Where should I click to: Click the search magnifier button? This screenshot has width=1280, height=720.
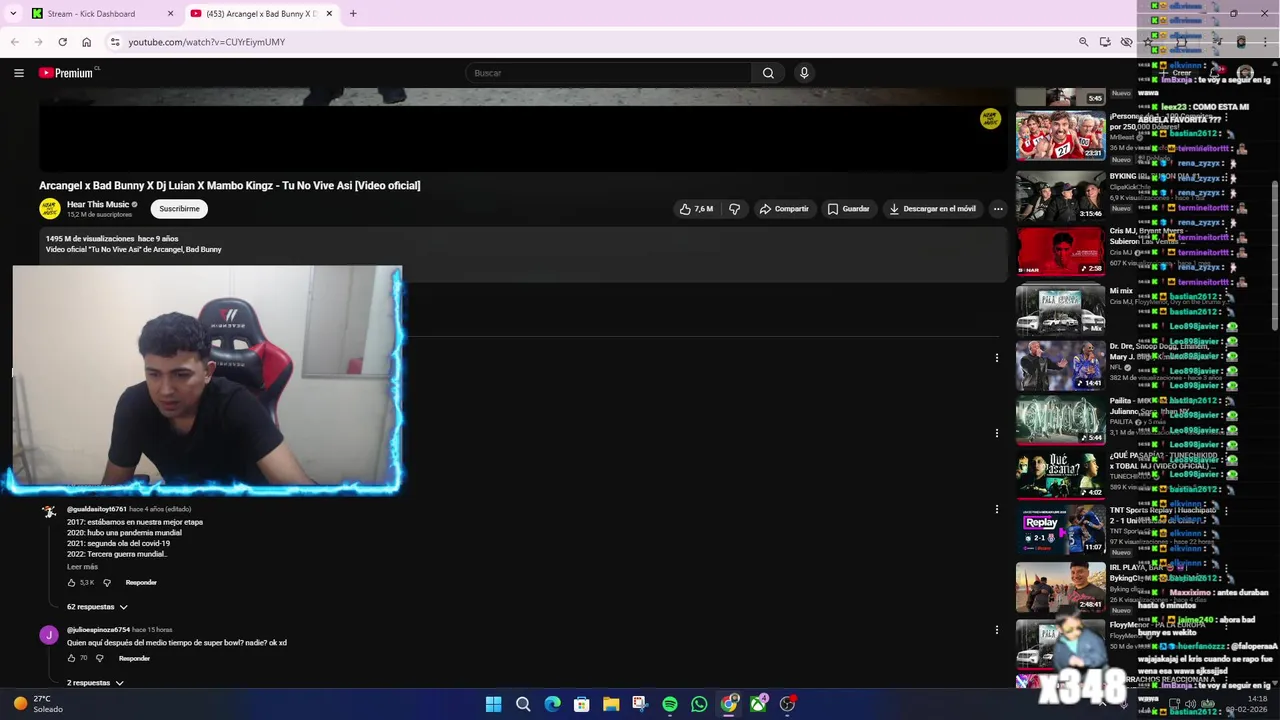point(768,73)
